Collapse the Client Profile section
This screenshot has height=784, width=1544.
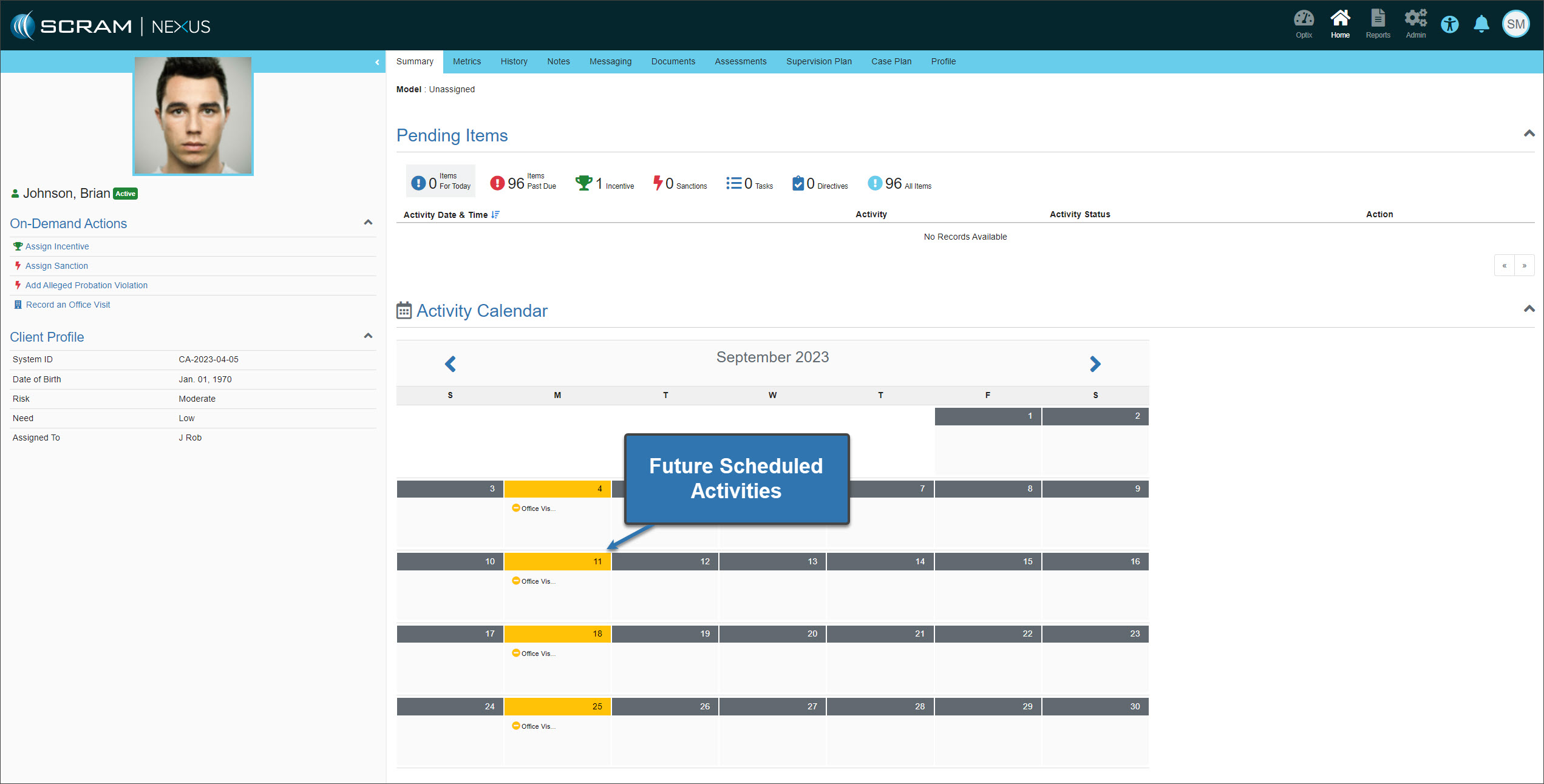point(368,336)
